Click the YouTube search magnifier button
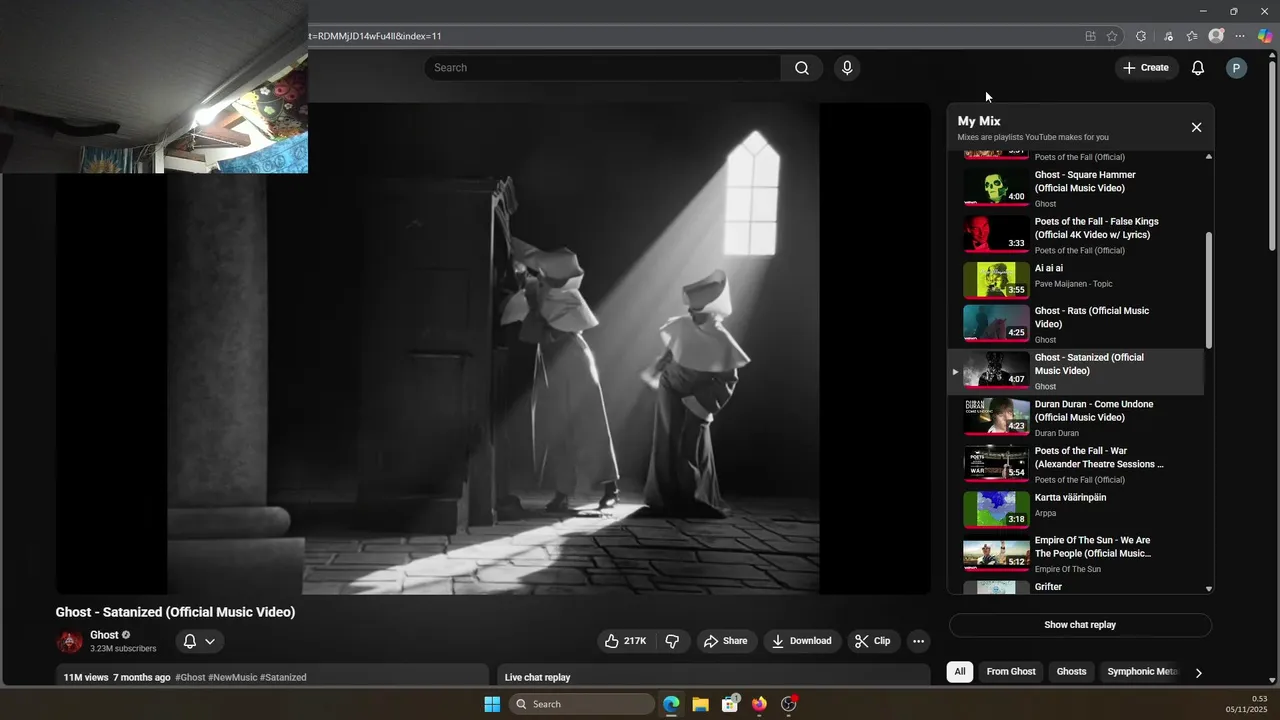 tap(802, 68)
